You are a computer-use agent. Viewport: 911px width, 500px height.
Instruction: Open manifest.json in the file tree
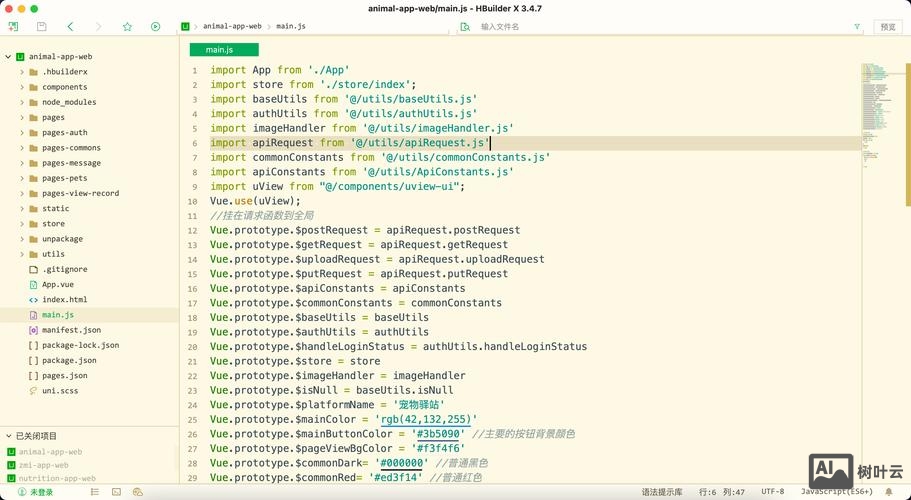[x=70, y=330]
